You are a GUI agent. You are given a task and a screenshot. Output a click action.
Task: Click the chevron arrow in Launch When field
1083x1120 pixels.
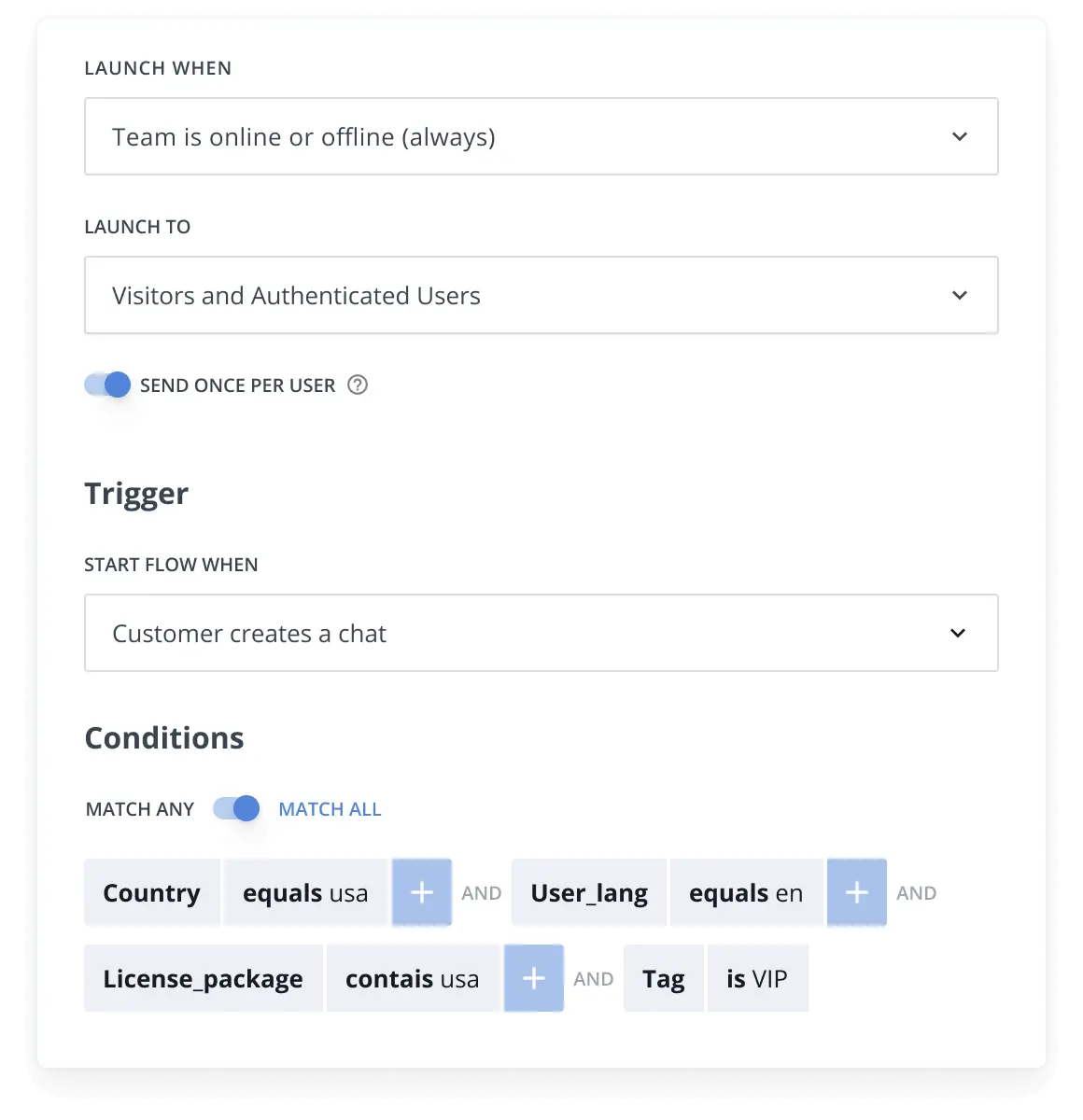tap(960, 136)
